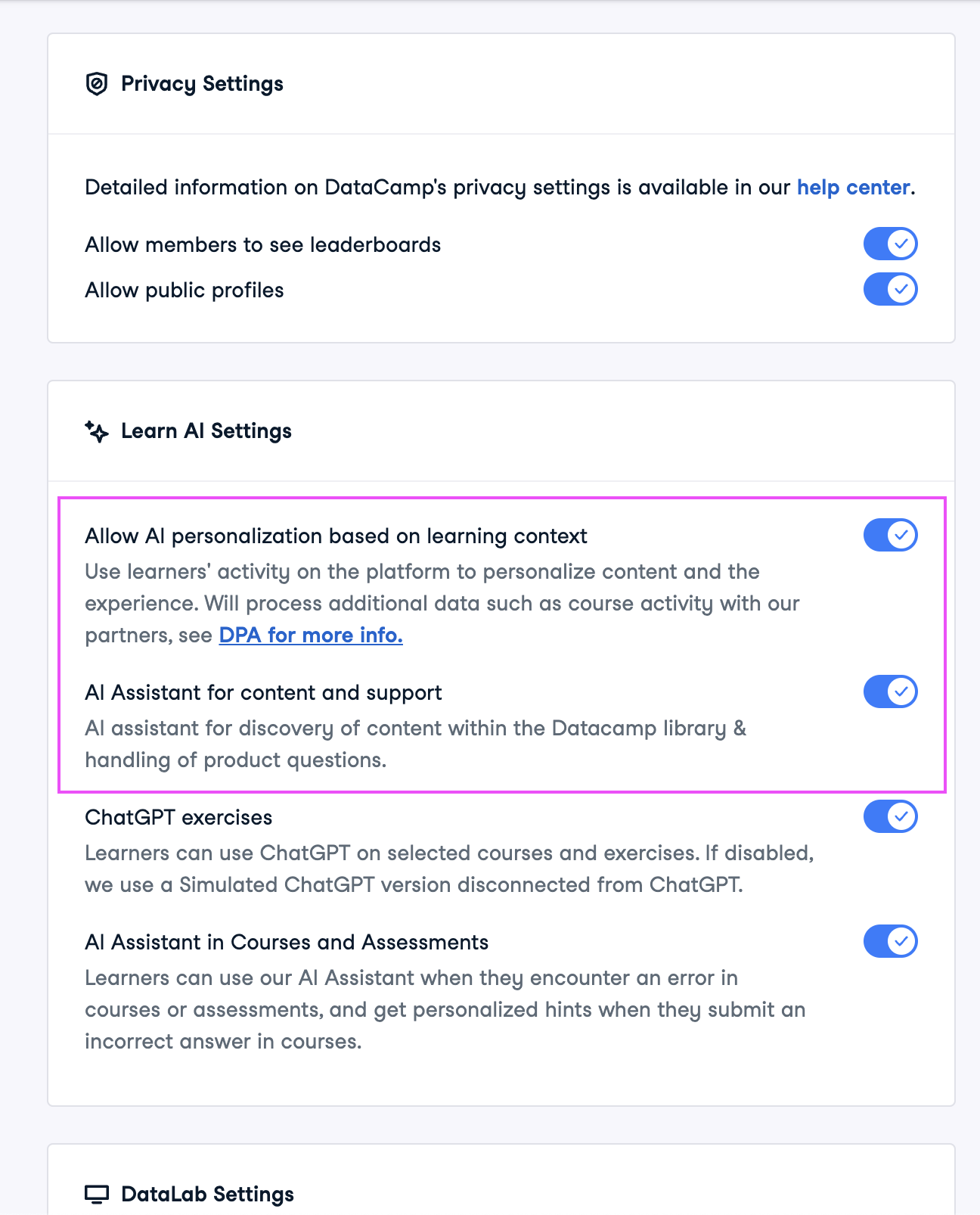Toggle AI Assistant in Courses and Assessments
This screenshot has height=1215, width=980.
pos(890,942)
